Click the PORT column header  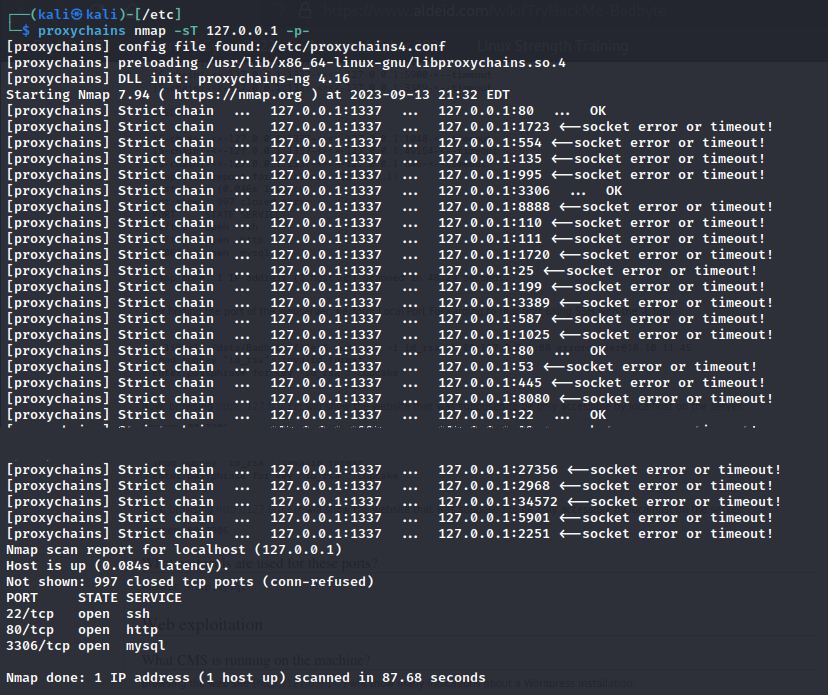click(22, 598)
